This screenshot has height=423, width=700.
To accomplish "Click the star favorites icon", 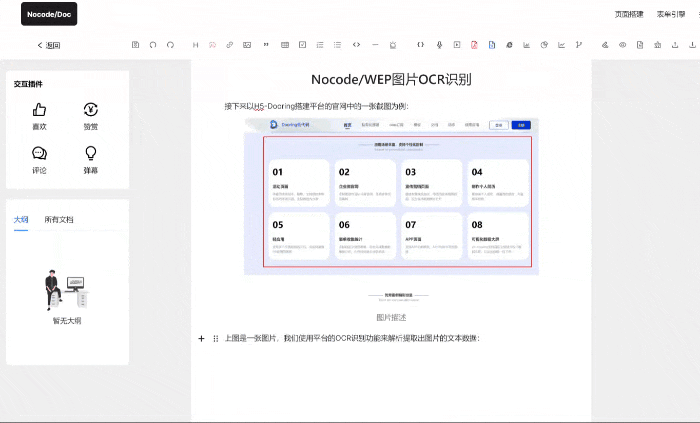I will pyautogui.click(x=657, y=45).
